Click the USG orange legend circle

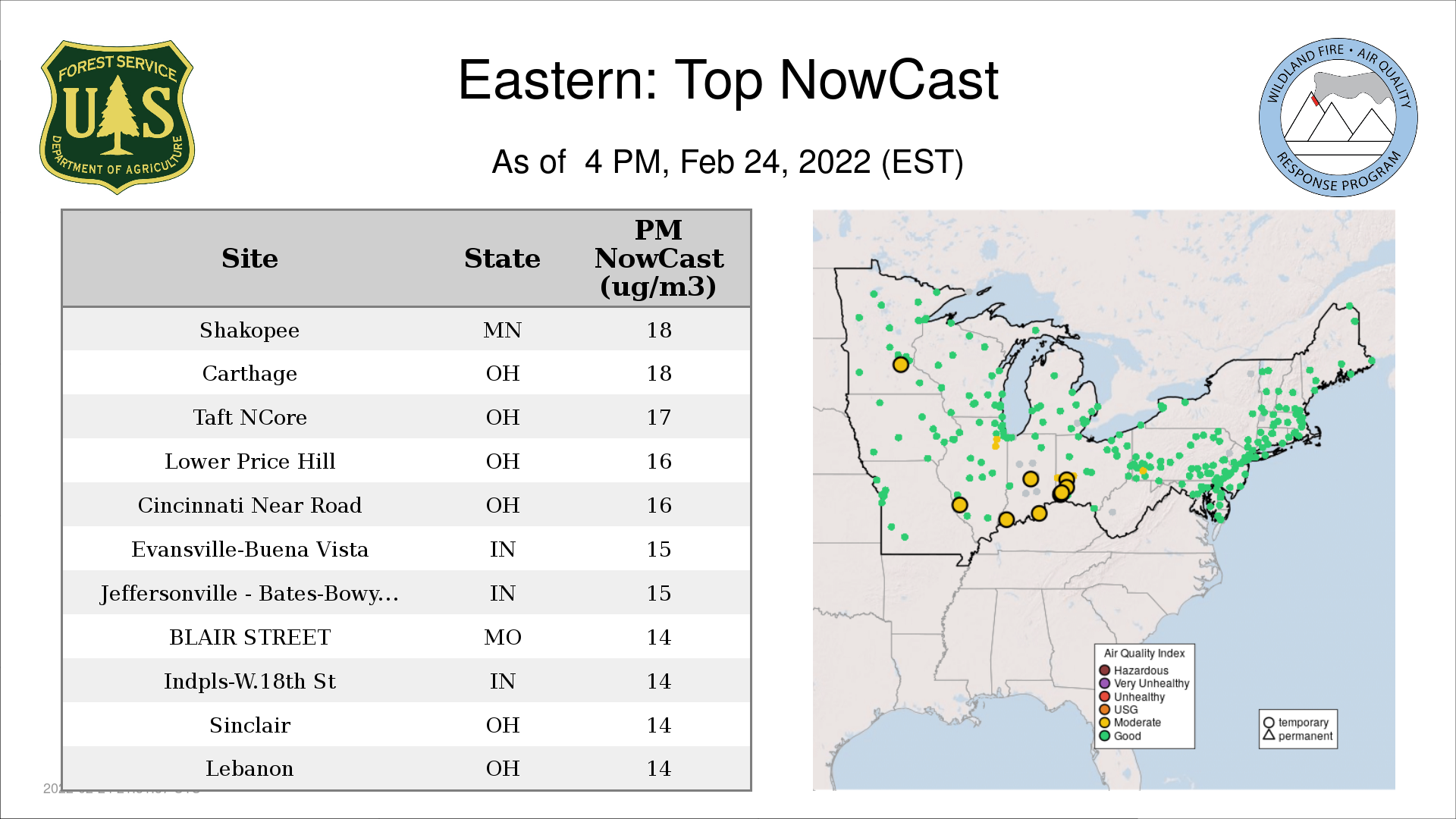pyautogui.click(x=1105, y=709)
